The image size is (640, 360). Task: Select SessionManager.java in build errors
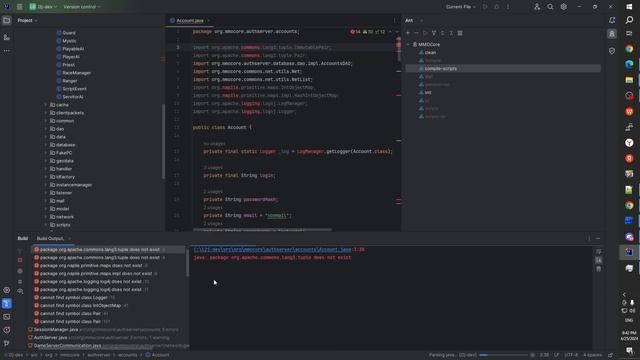(x=56, y=329)
